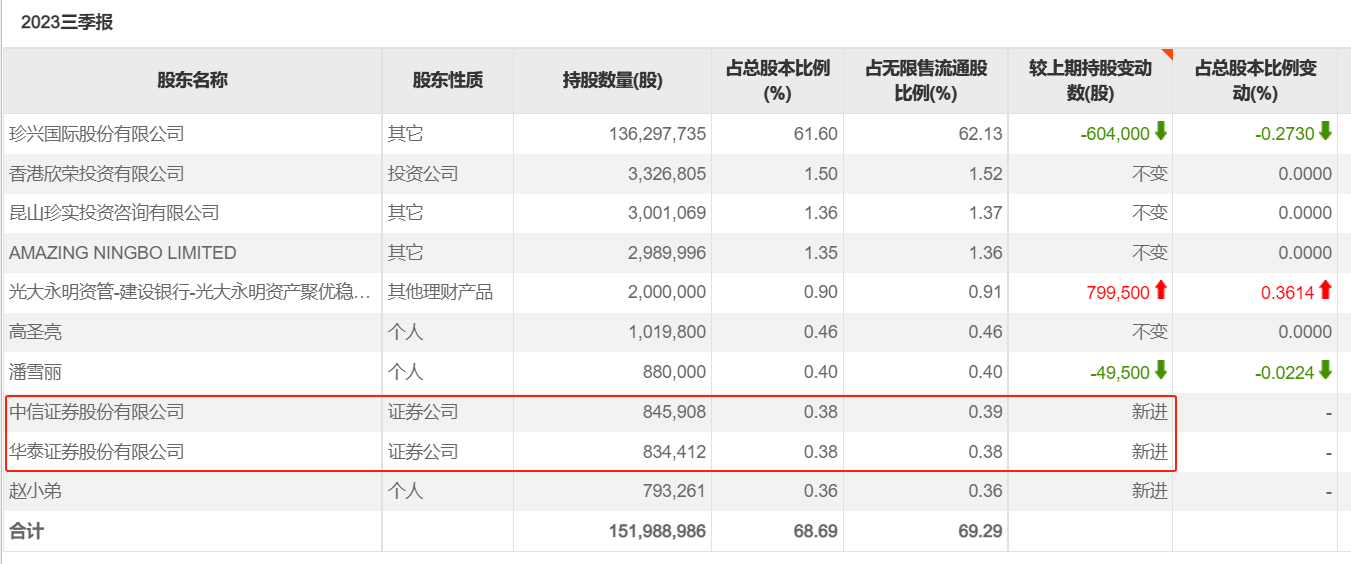1351x564 pixels.
Task: Select the 2023三季报 heading
Action: click(67, 22)
